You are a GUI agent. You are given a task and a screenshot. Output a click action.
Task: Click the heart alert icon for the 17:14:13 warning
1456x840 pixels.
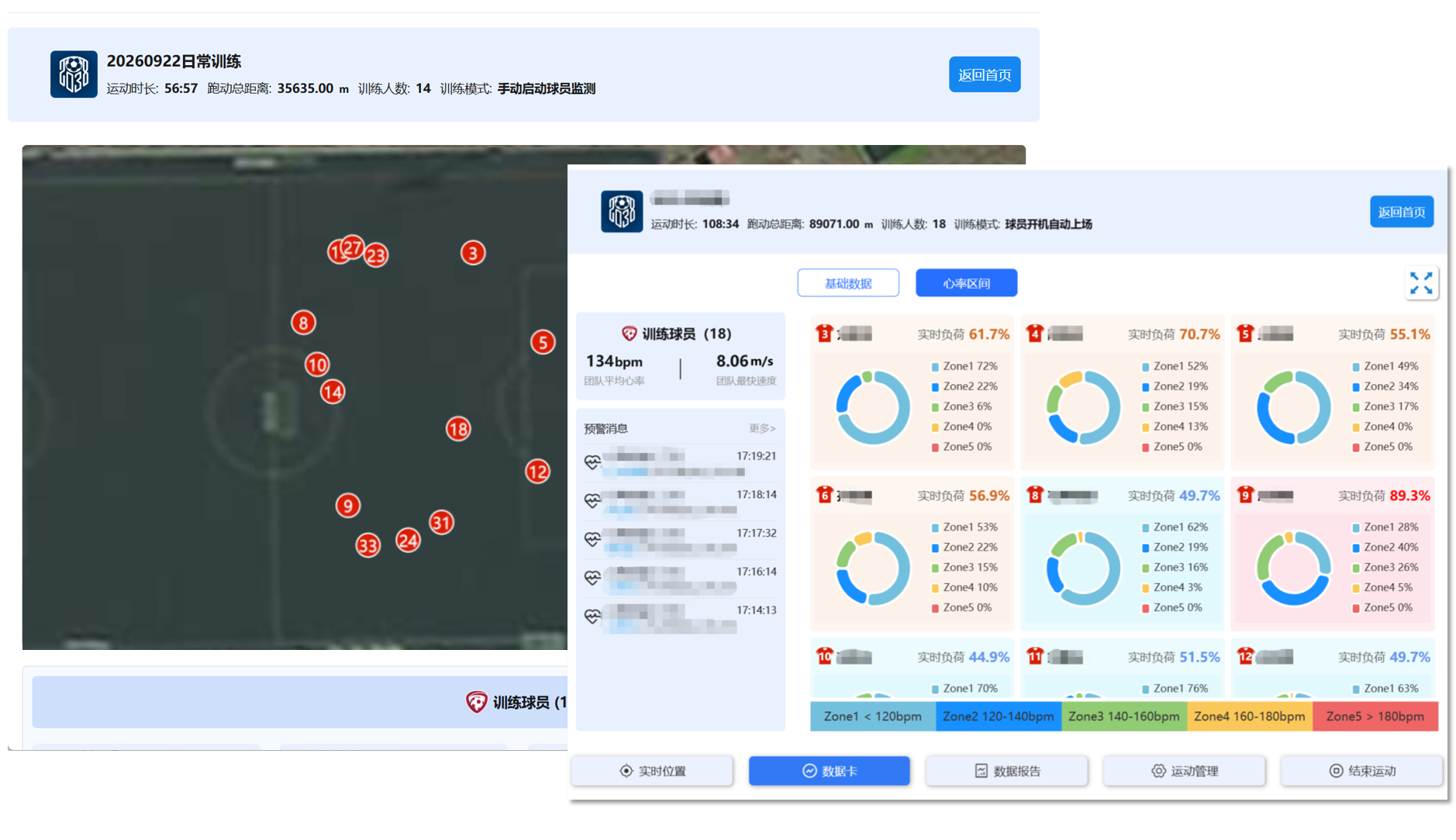pos(592,617)
